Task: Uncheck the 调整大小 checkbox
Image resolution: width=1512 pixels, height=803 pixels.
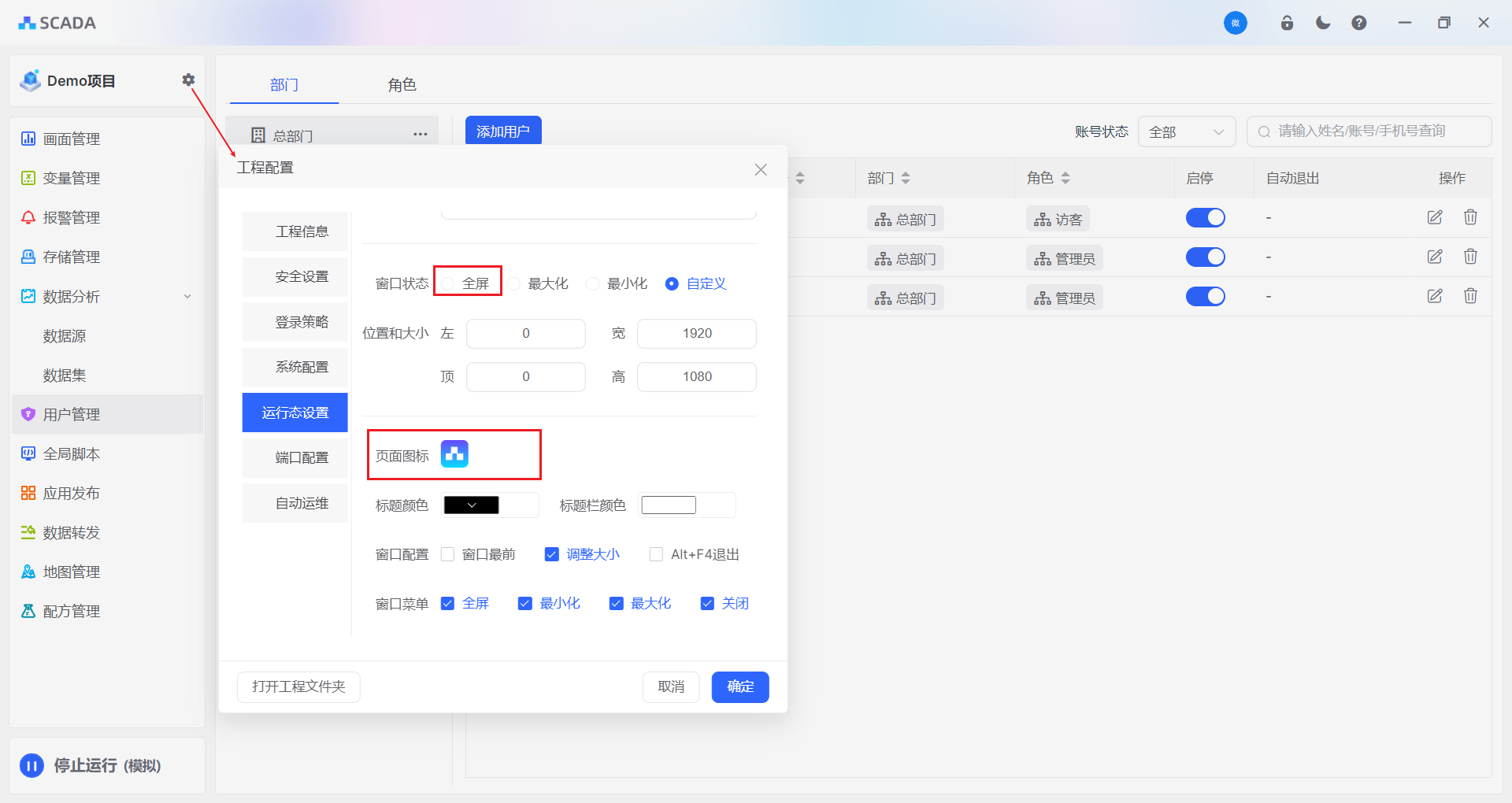Action: click(x=552, y=554)
